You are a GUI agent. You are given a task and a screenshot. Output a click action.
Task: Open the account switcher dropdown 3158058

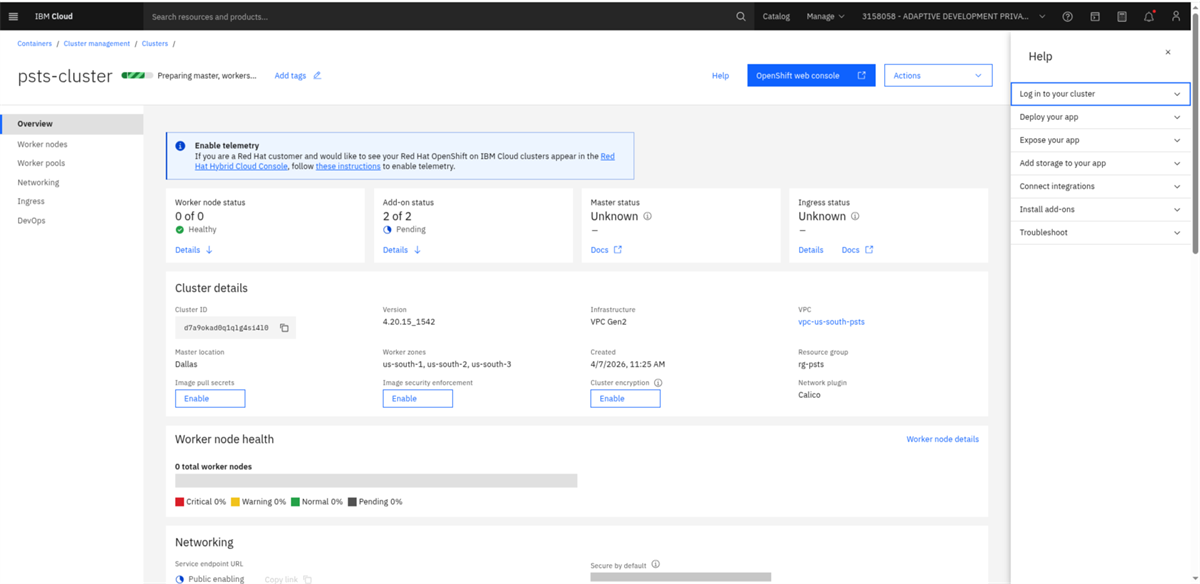pos(953,16)
